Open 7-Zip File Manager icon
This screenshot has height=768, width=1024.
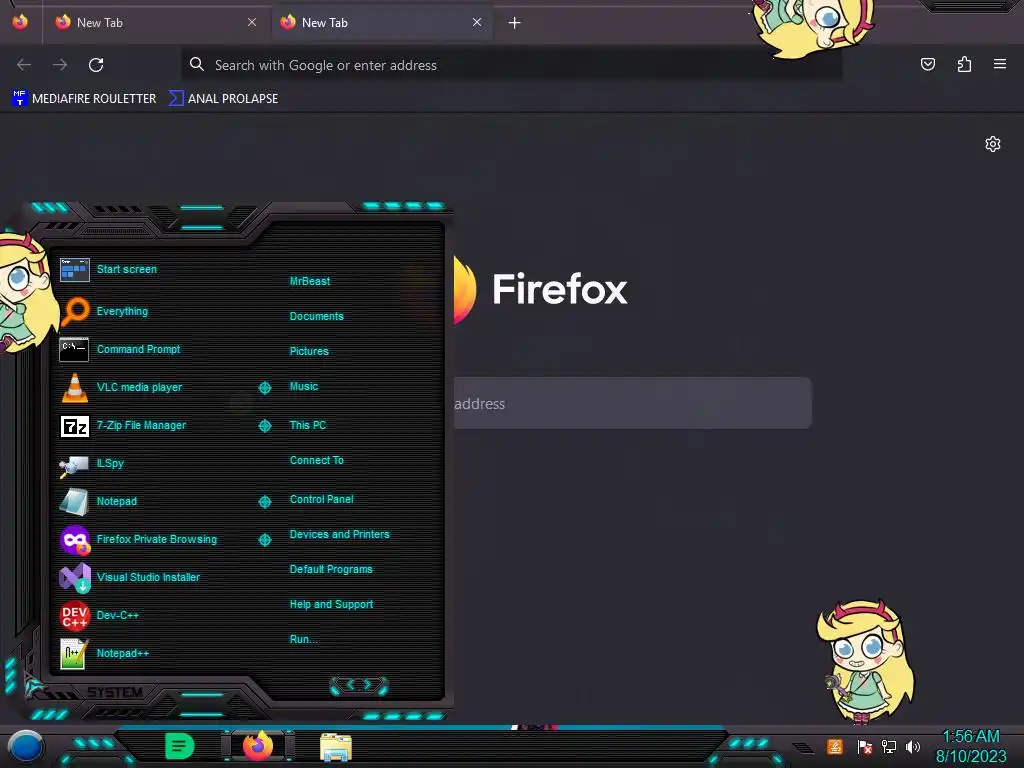pos(74,426)
